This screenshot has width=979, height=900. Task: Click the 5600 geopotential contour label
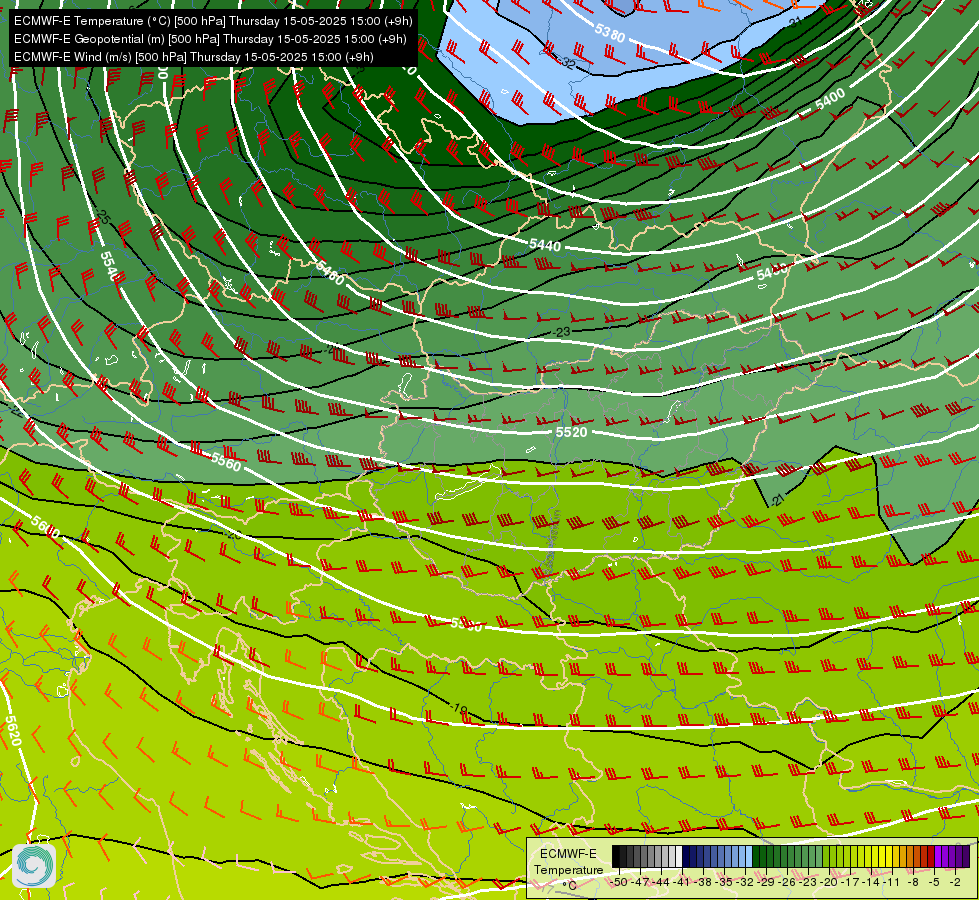[44, 528]
